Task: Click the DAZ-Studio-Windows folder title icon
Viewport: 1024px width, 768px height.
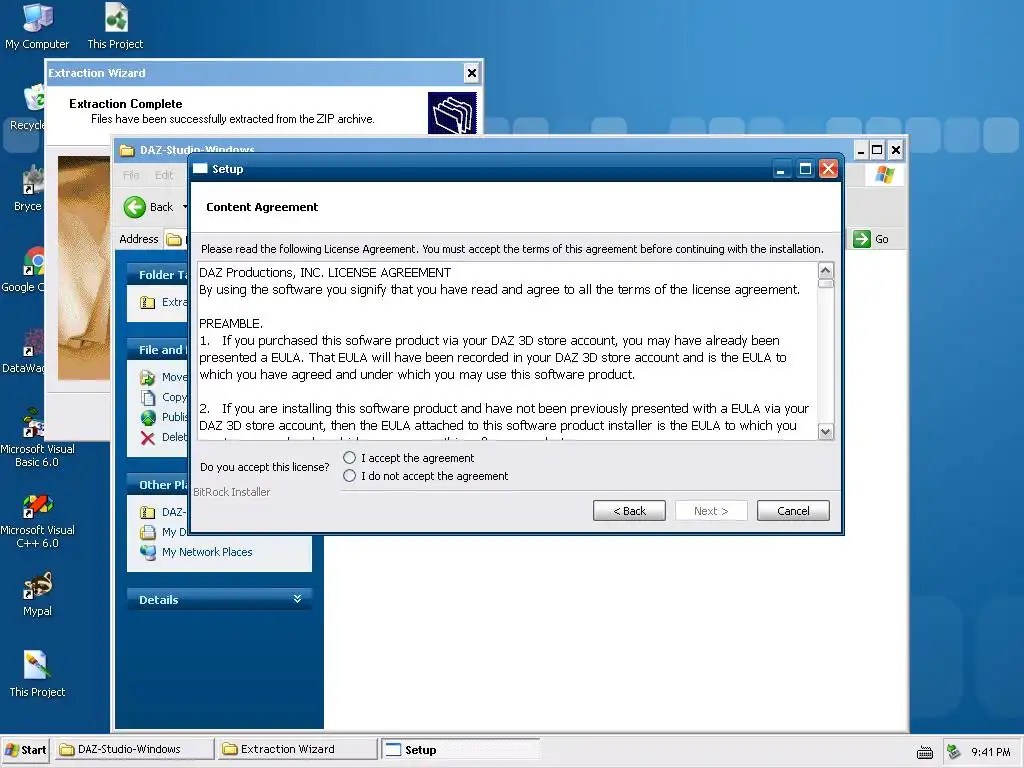Action: click(x=126, y=150)
